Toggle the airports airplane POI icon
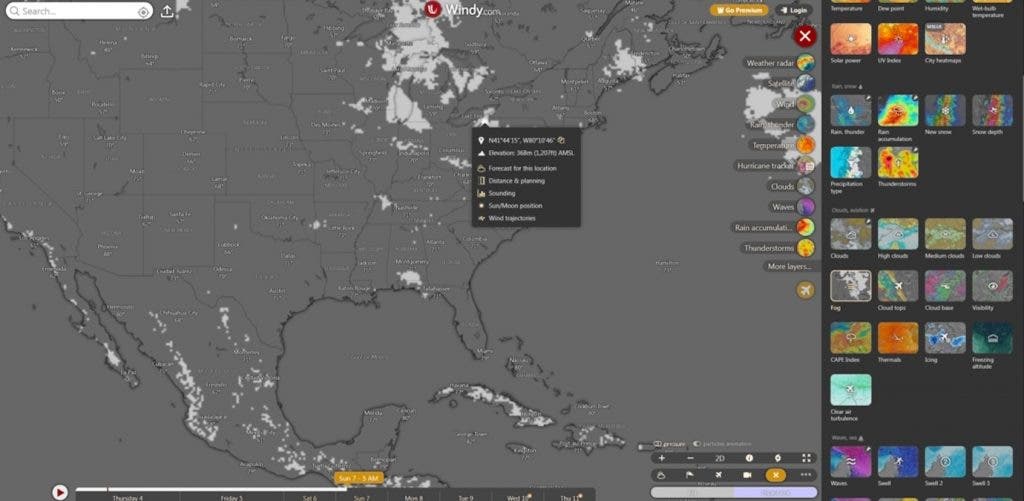This screenshot has height=501, width=1024. pos(719,475)
